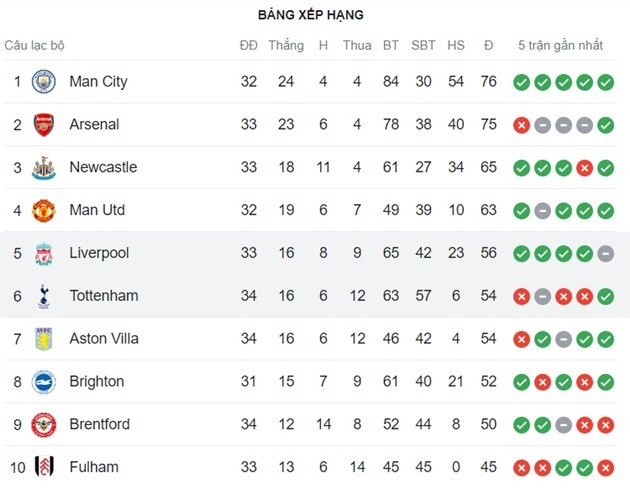Click the Man City club crest
The width and height of the screenshot is (630, 488).
44,81
